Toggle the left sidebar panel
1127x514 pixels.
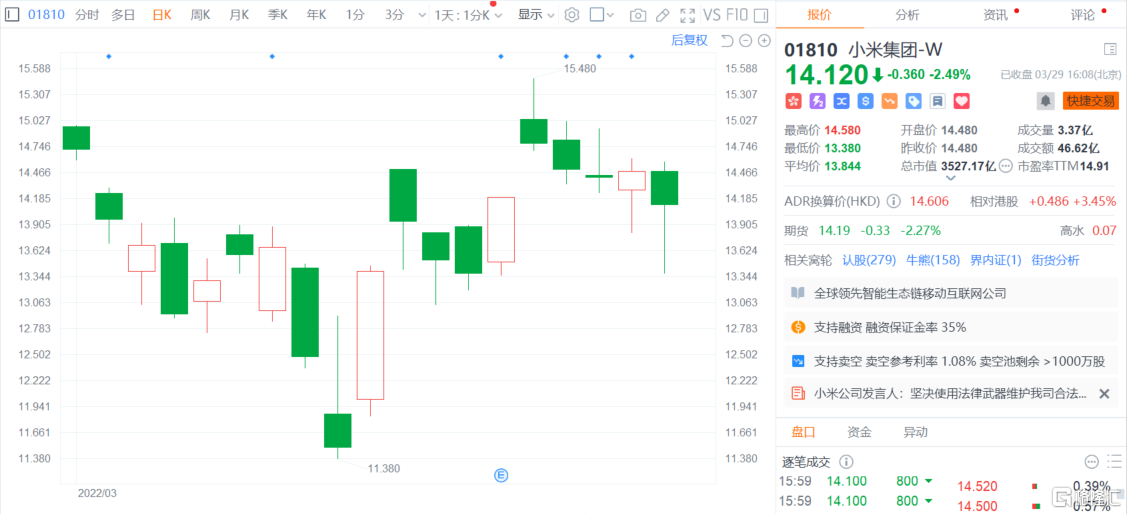12,15
